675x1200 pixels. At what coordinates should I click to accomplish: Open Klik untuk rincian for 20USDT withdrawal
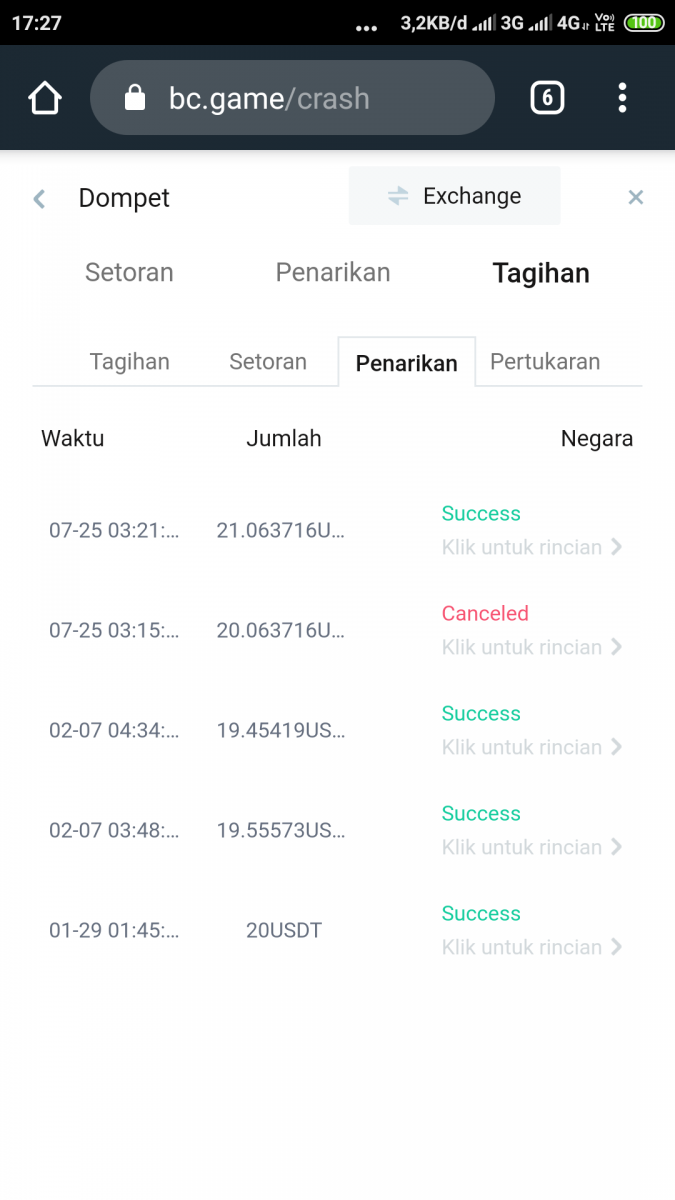(531, 947)
